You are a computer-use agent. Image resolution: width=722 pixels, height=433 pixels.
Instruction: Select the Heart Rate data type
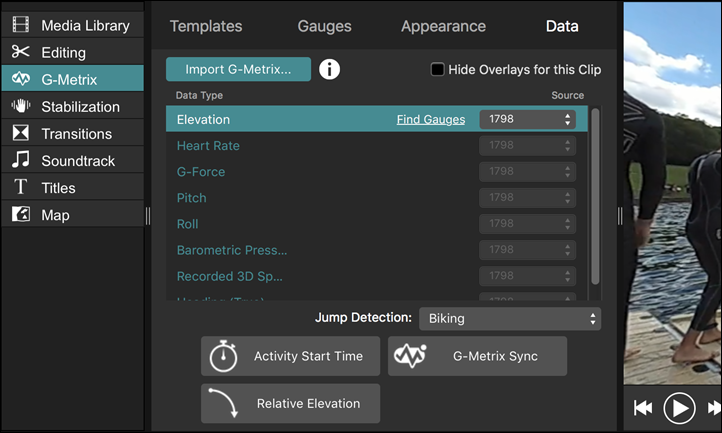pos(208,146)
